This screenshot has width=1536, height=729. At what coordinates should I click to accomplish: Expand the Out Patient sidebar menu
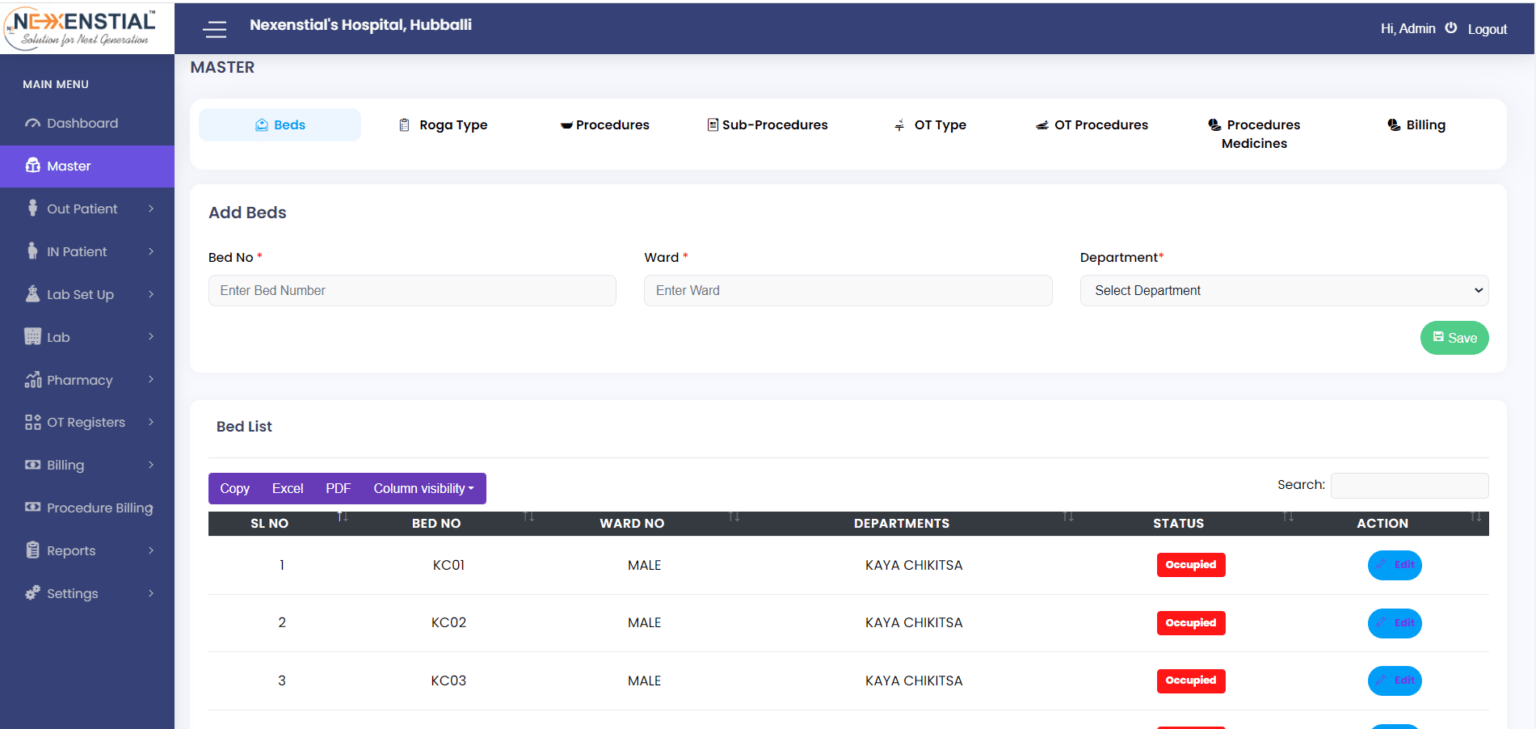87,209
